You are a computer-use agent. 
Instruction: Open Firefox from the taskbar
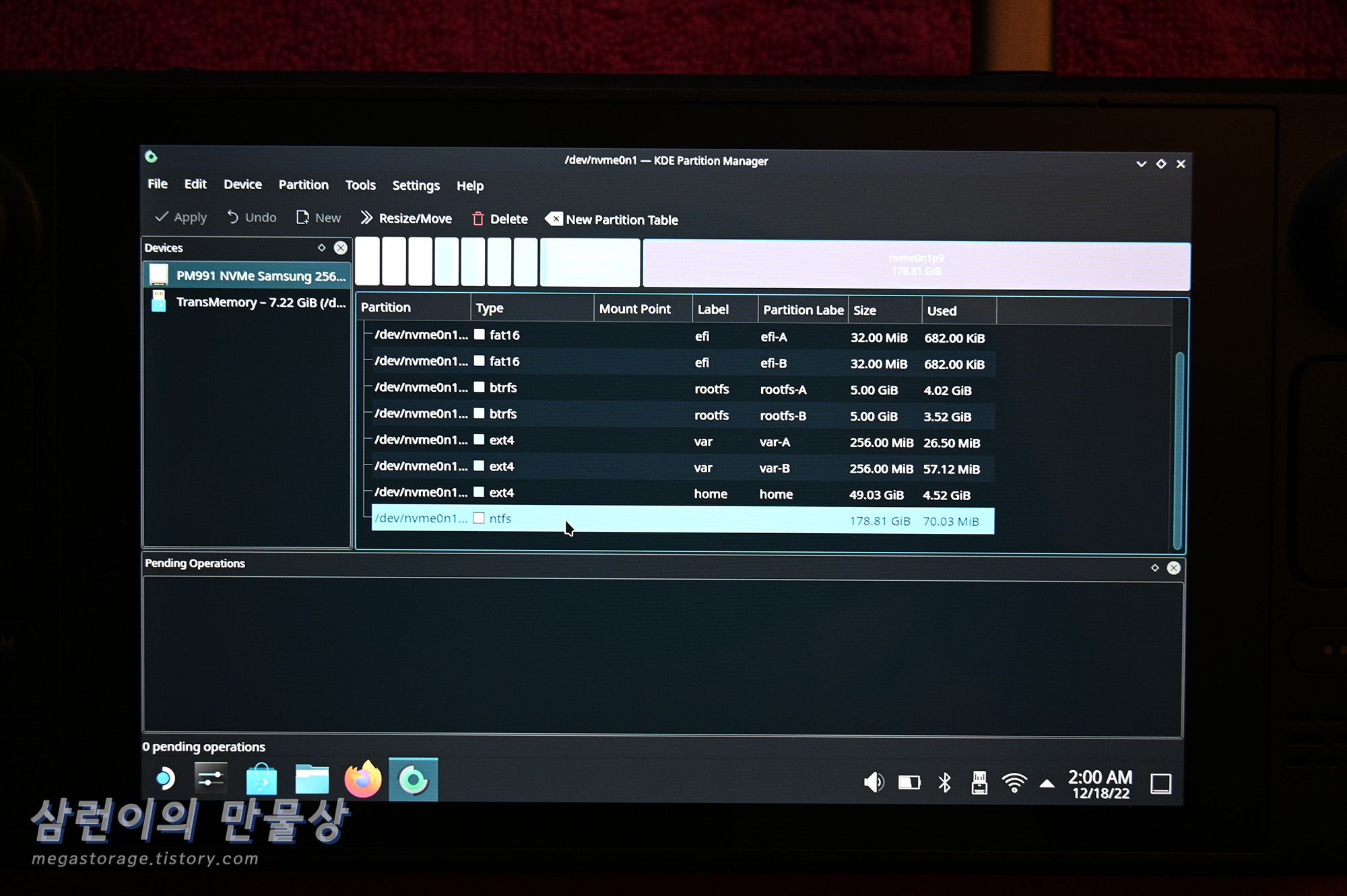363,780
